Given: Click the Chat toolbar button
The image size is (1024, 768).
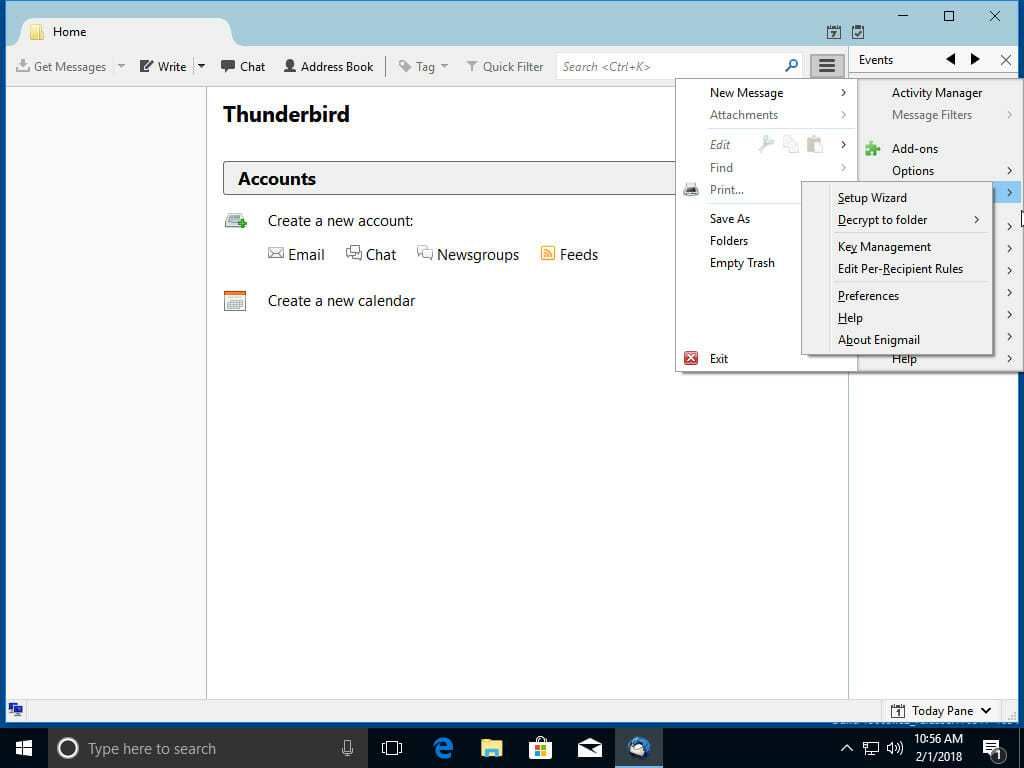Looking at the screenshot, I should (x=243, y=67).
